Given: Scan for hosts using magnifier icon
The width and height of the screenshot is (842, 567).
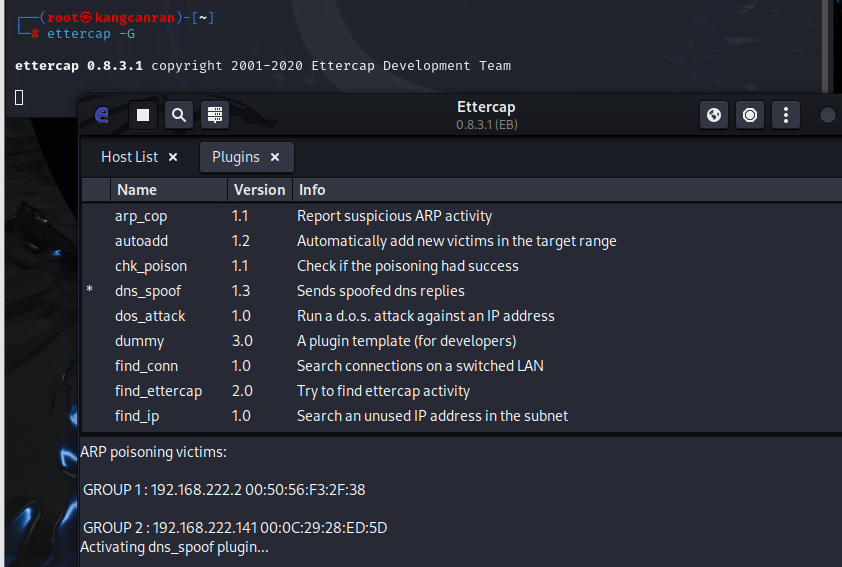Looking at the screenshot, I should pyautogui.click(x=179, y=115).
